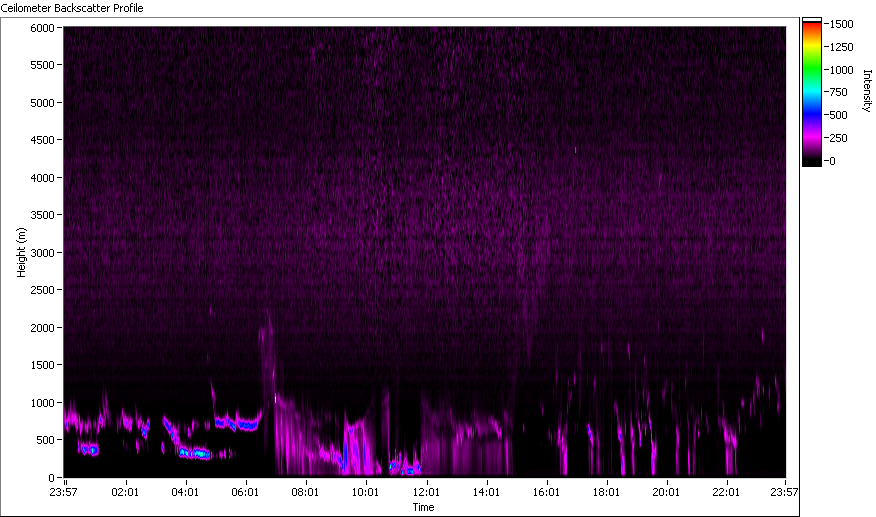Click the 23:57 end time label
Viewport: 876px width, 517px height.
pos(784,492)
